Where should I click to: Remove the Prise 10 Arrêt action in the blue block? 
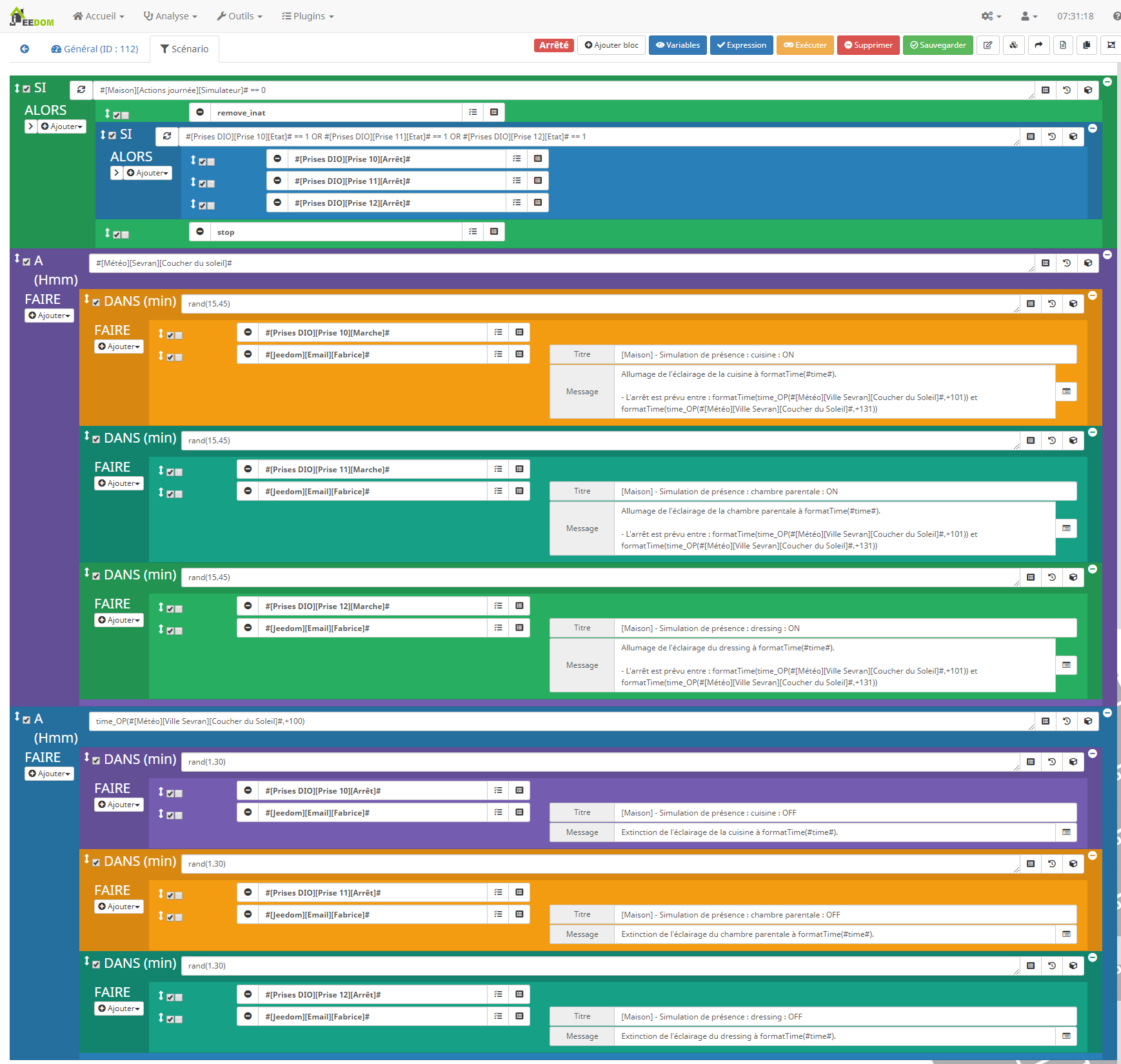coord(277,159)
